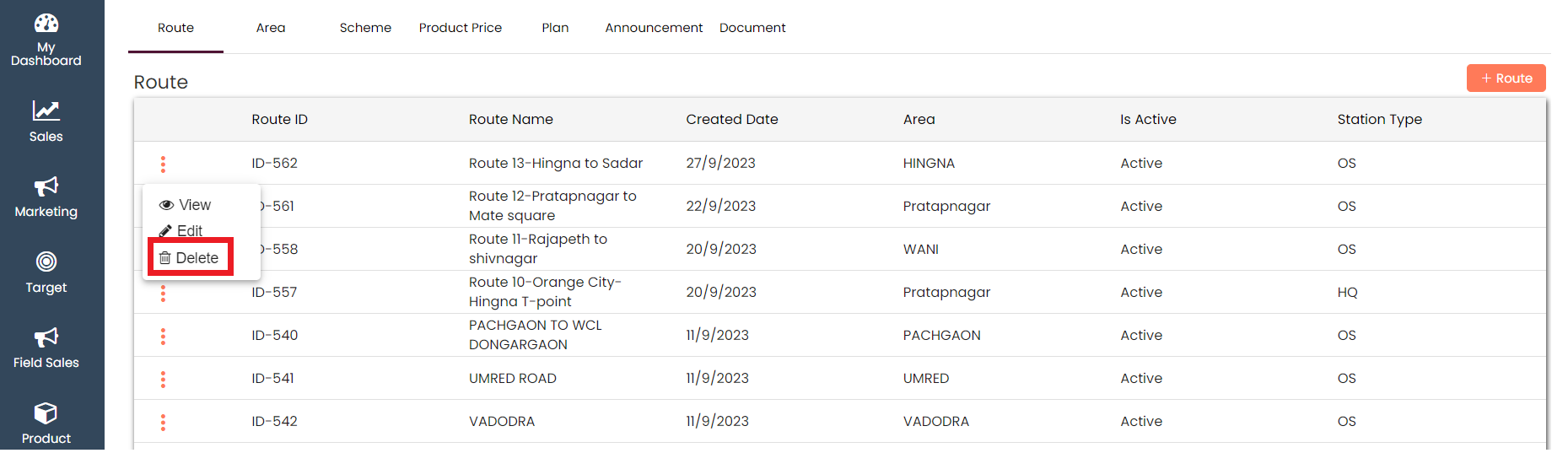
Task: Open kebab menu for VADODRA route
Action: point(163,422)
